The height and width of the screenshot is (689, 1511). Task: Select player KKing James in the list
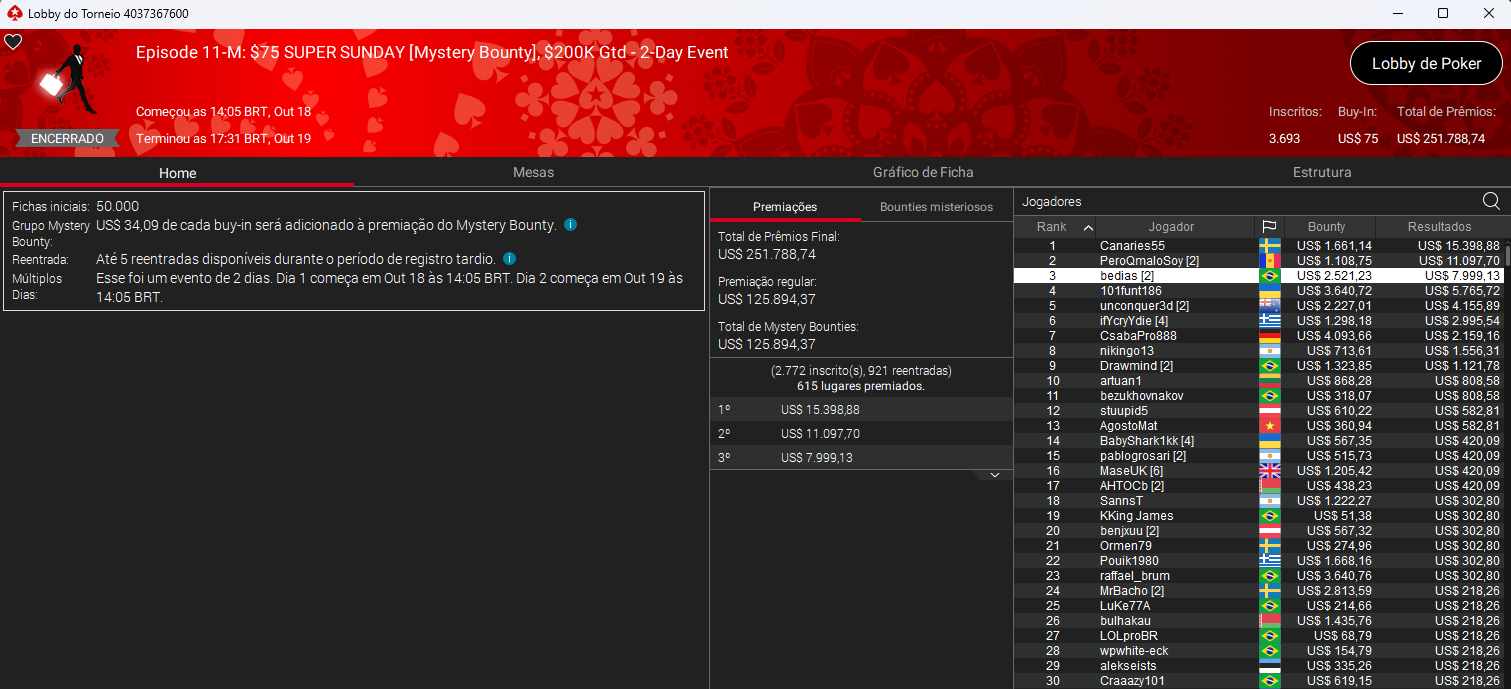coord(1260,516)
